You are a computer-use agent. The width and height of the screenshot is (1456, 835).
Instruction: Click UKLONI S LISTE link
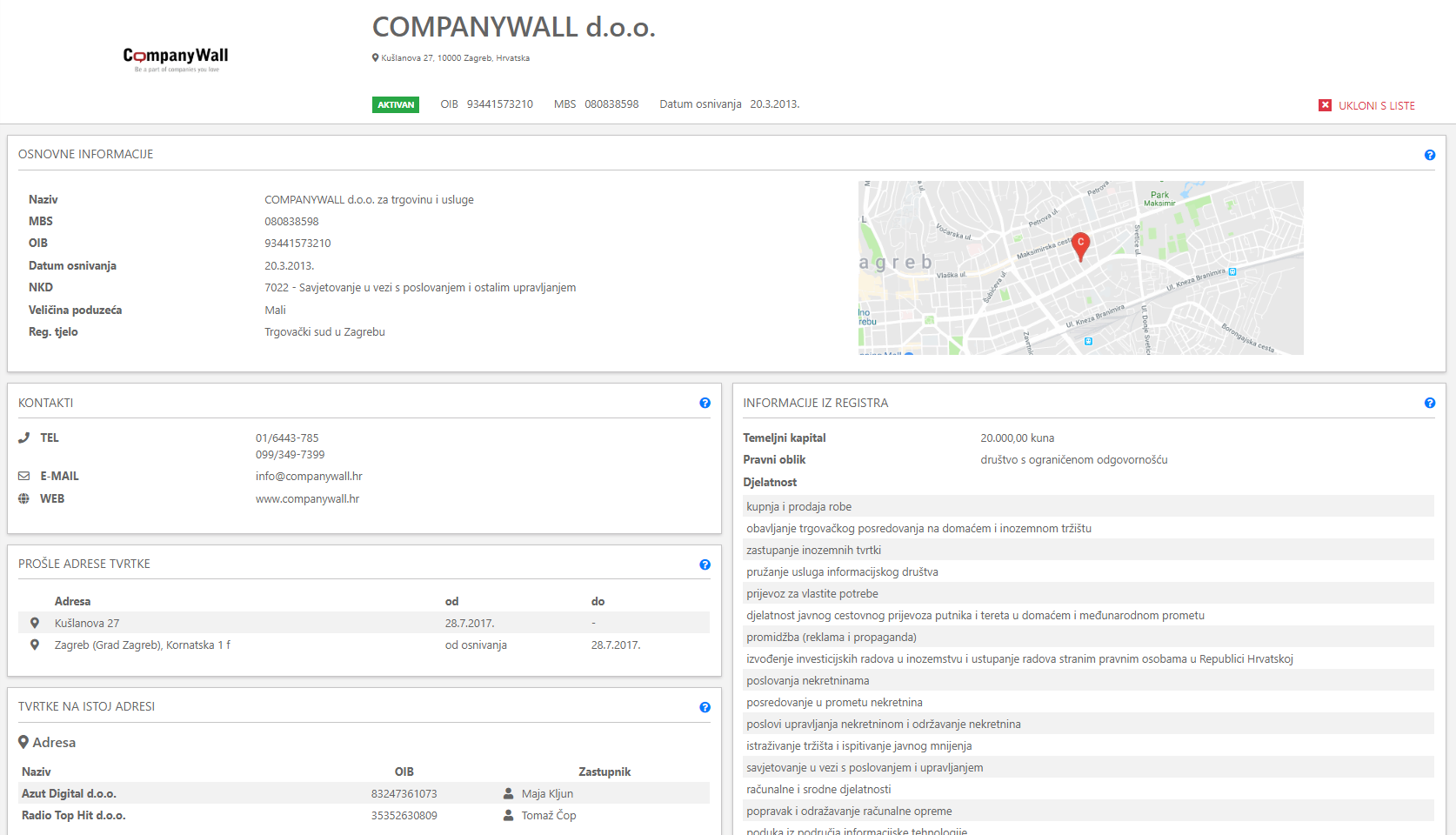[x=1376, y=105]
